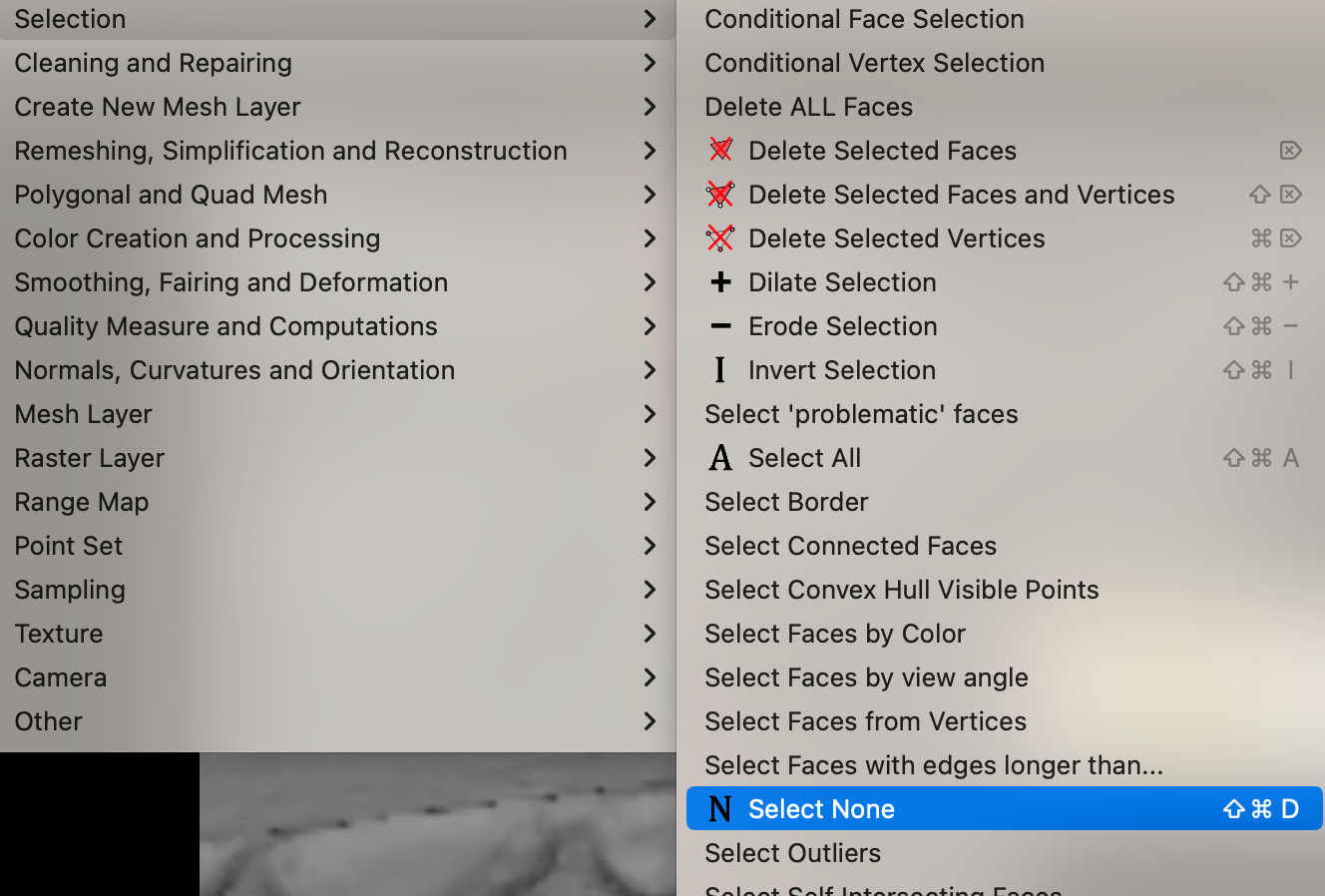Open the Remeshing, Simplification and Reconstruction submenu
This screenshot has height=896, width=1325.
[290, 151]
